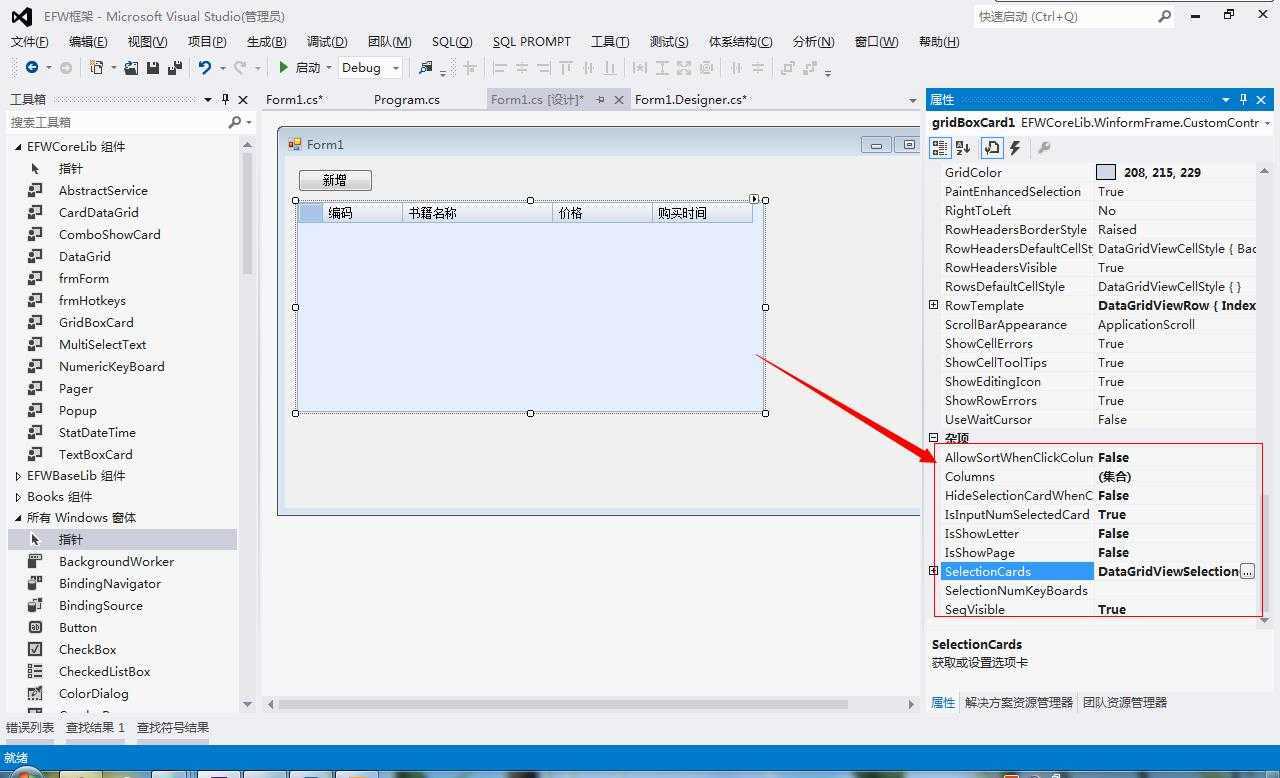The width and height of the screenshot is (1280, 778).
Task: Click the save all toolbar icon
Action: (x=174, y=67)
